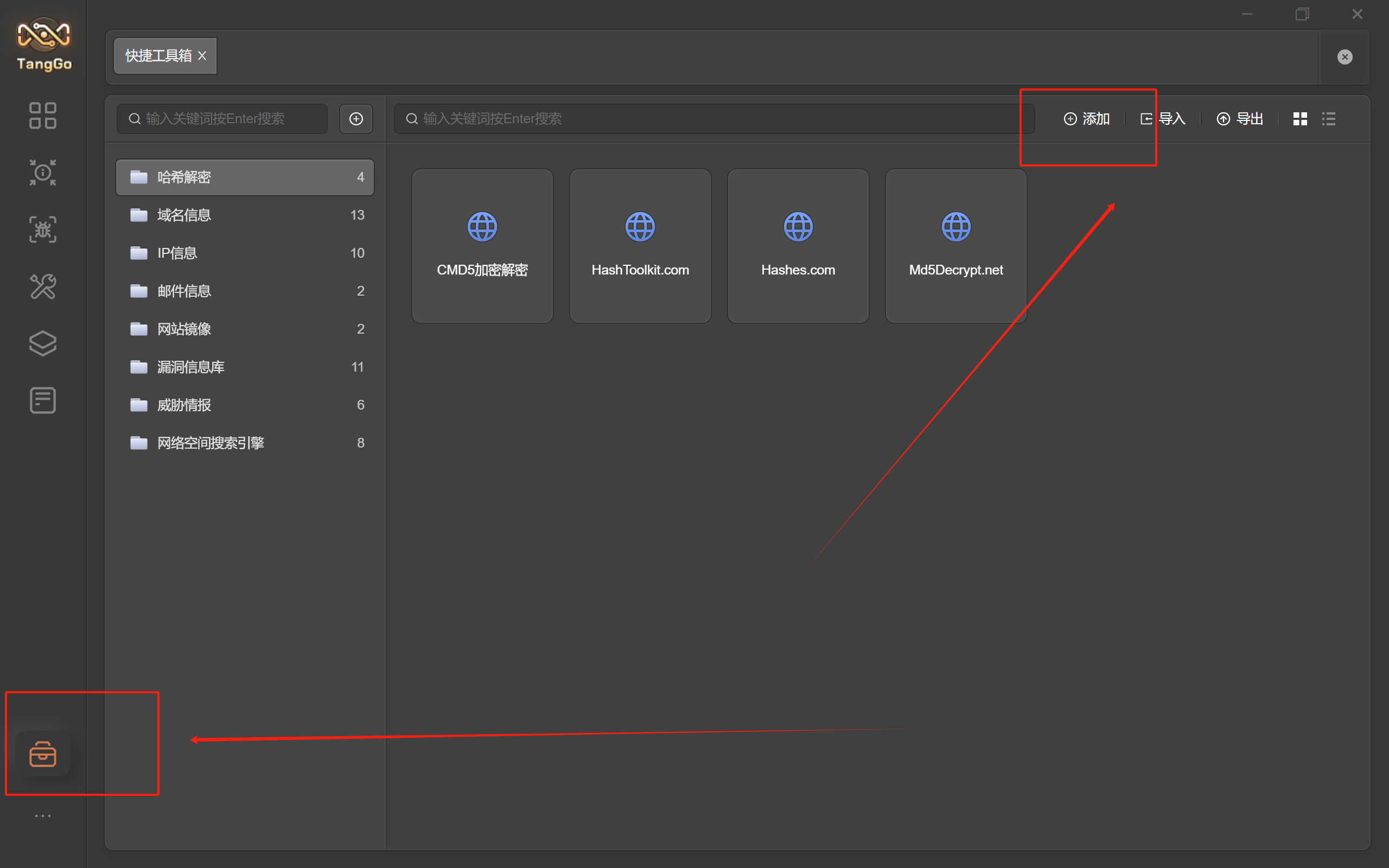Screen dimensions: 1389x868
Task: Restore down the TangGo window
Action: [1302, 14]
